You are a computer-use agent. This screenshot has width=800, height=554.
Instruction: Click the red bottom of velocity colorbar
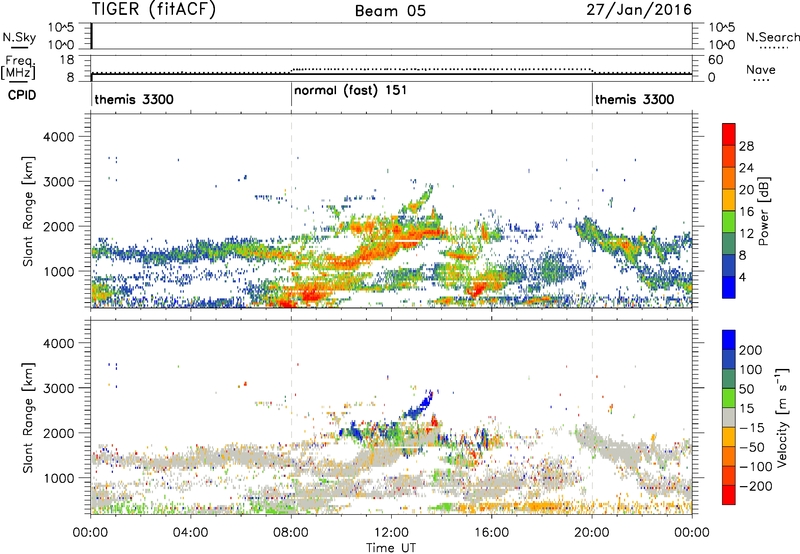point(729,495)
